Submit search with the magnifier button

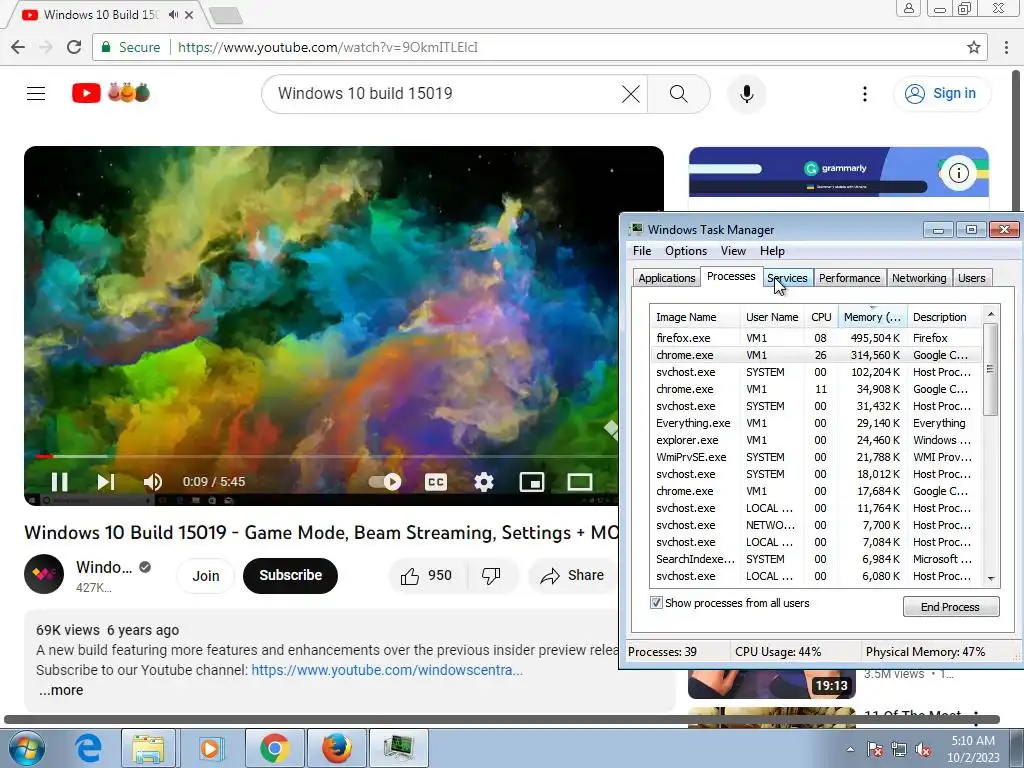click(x=679, y=94)
